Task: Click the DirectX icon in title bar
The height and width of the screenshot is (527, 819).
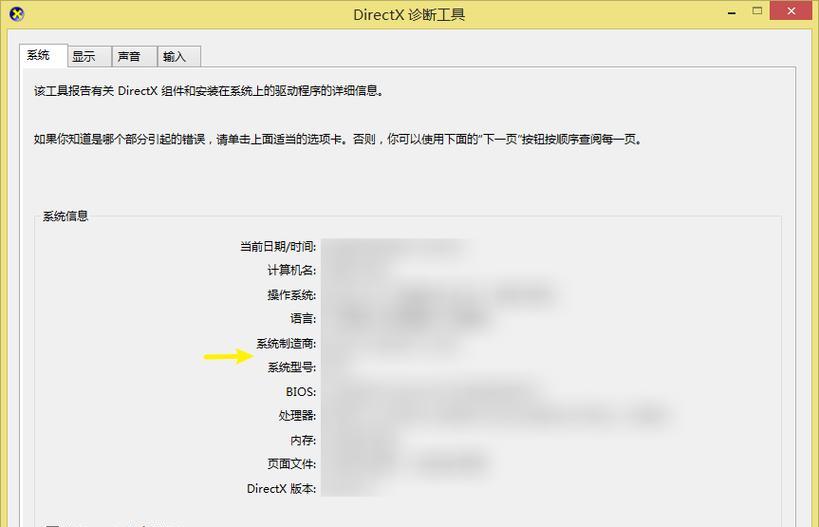Action: click(17, 14)
